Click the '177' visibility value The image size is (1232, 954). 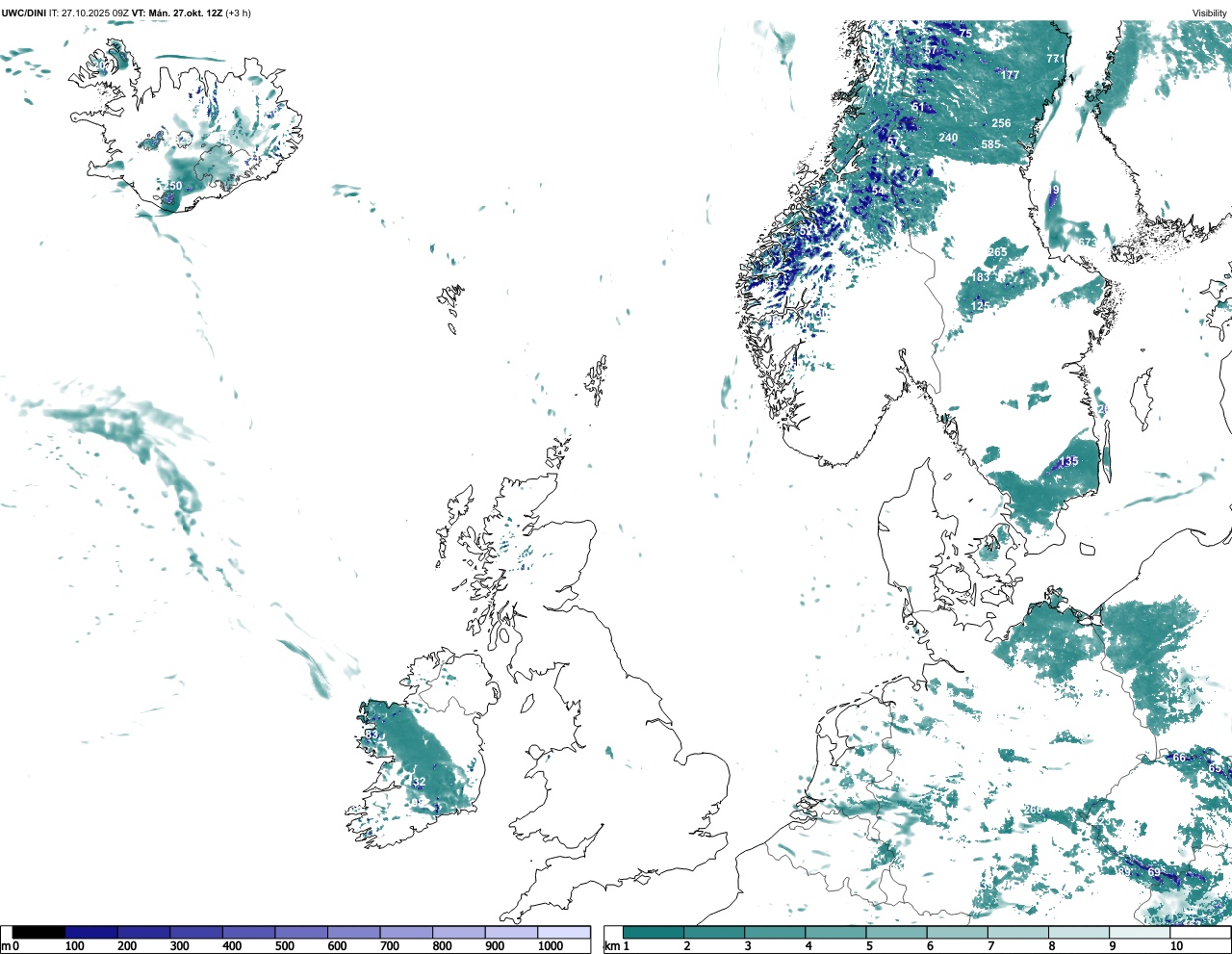pyautogui.click(x=1010, y=75)
